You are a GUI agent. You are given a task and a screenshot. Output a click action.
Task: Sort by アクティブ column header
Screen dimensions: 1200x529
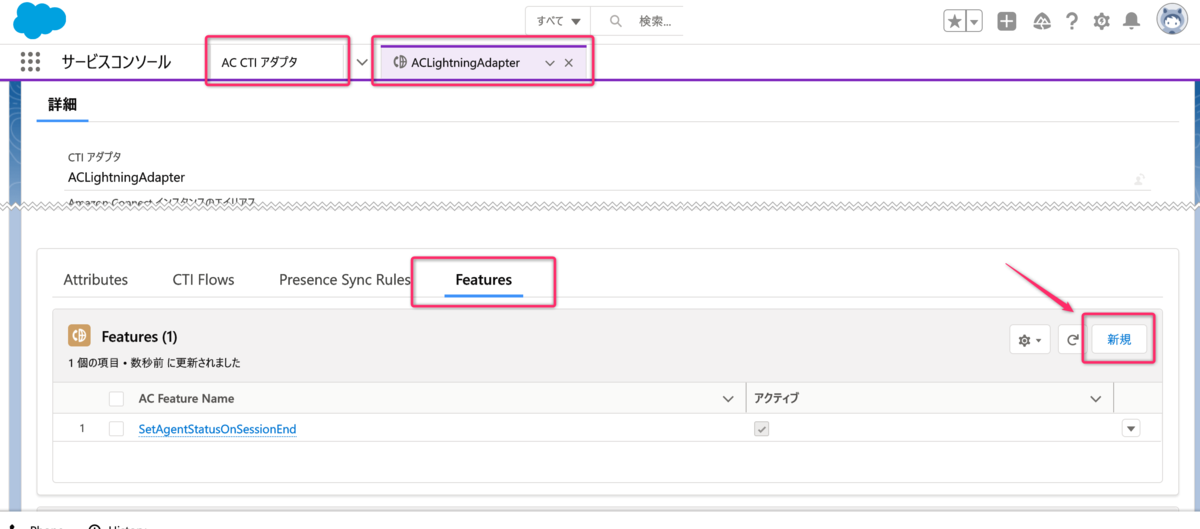pos(776,398)
